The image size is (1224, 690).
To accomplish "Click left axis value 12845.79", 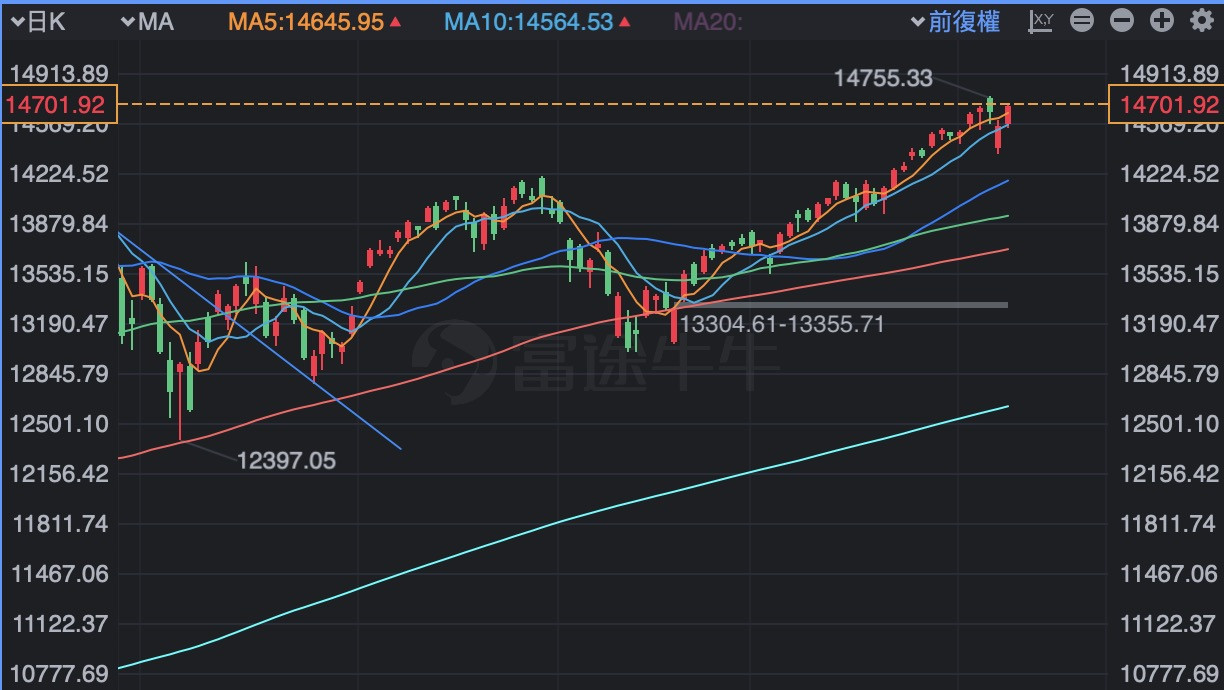I will pos(58,374).
